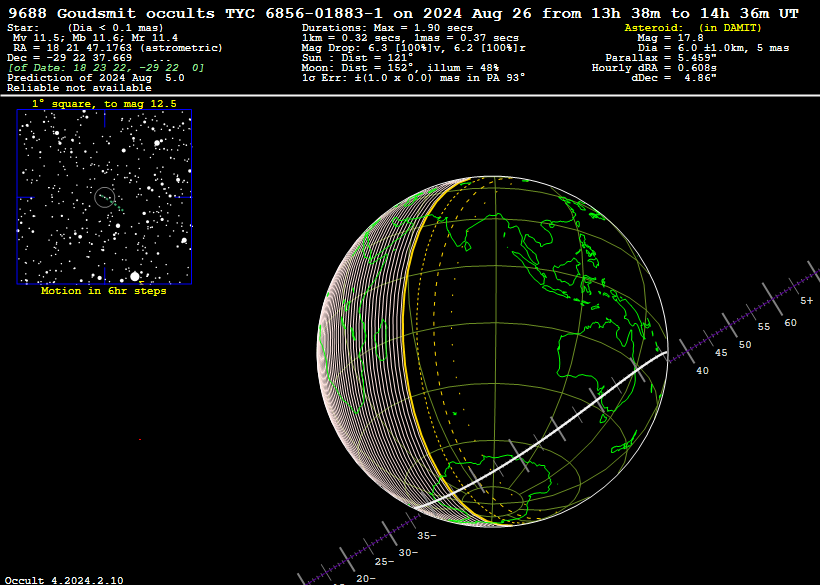Click time marker label '55' on path
This screenshot has height=585, width=820.
764,327
